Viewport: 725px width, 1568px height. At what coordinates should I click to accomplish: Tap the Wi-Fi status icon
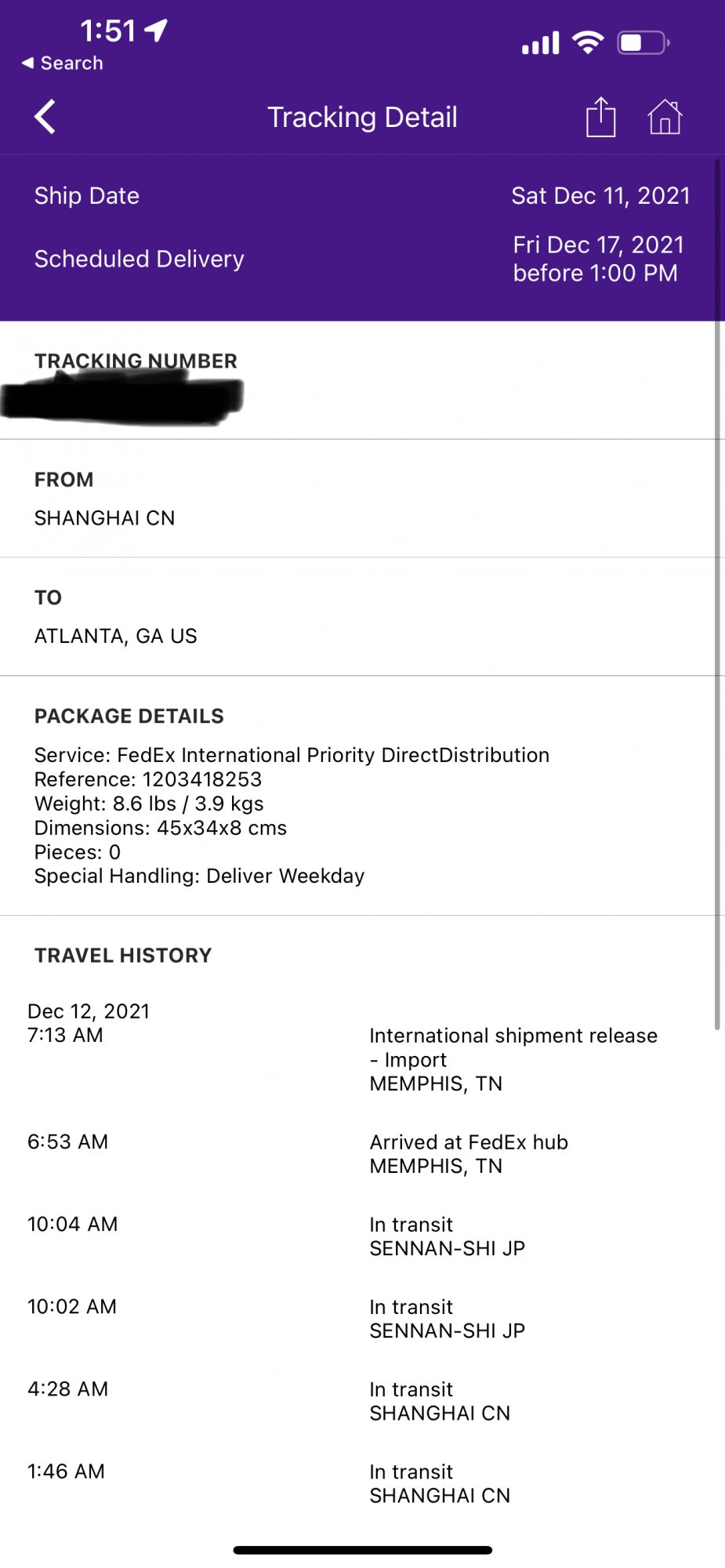[587, 42]
